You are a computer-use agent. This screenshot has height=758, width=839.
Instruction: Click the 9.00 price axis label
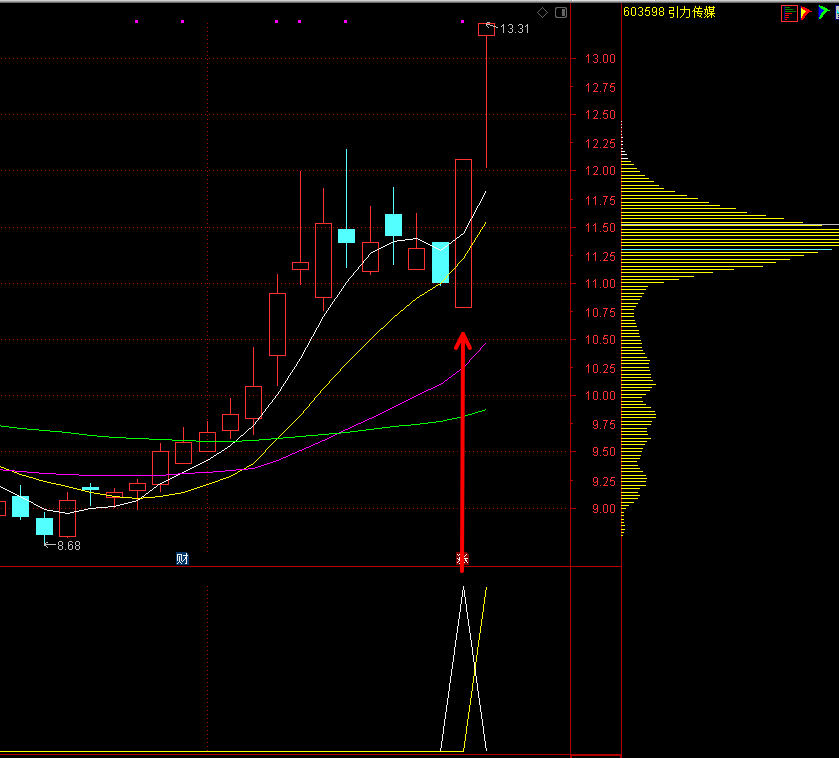click(603, 509)
